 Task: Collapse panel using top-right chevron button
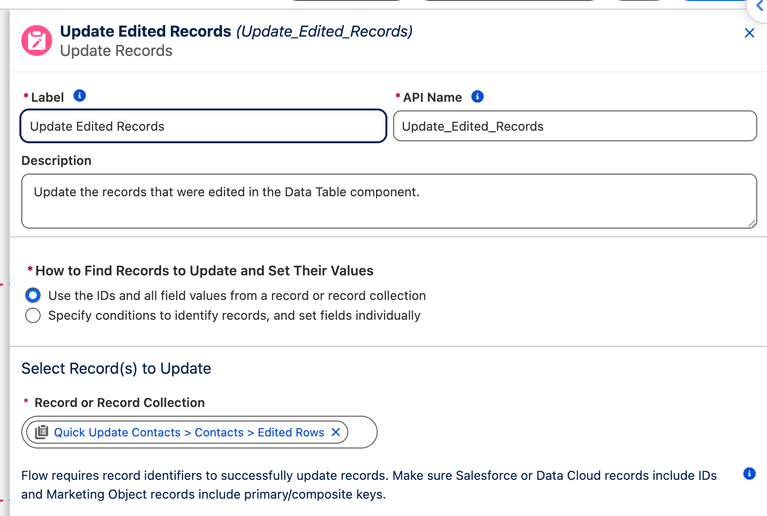pos(759,6)
